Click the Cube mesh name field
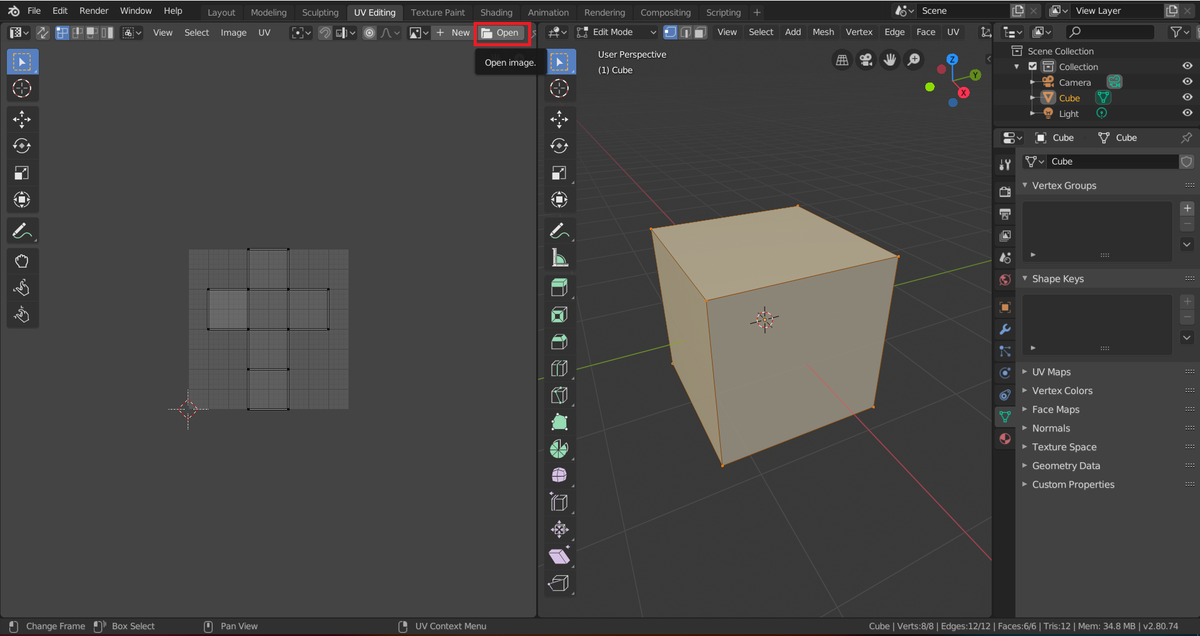Image resolution: width=1200 pixels, height=636 pixels. tap(1112, 161)
